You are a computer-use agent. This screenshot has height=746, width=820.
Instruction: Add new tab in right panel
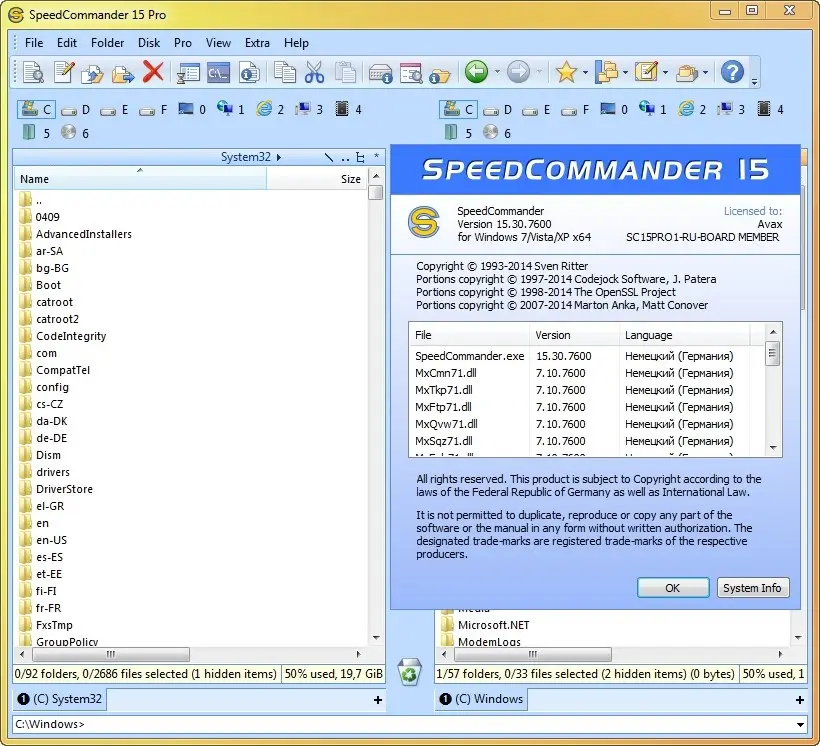800,700
